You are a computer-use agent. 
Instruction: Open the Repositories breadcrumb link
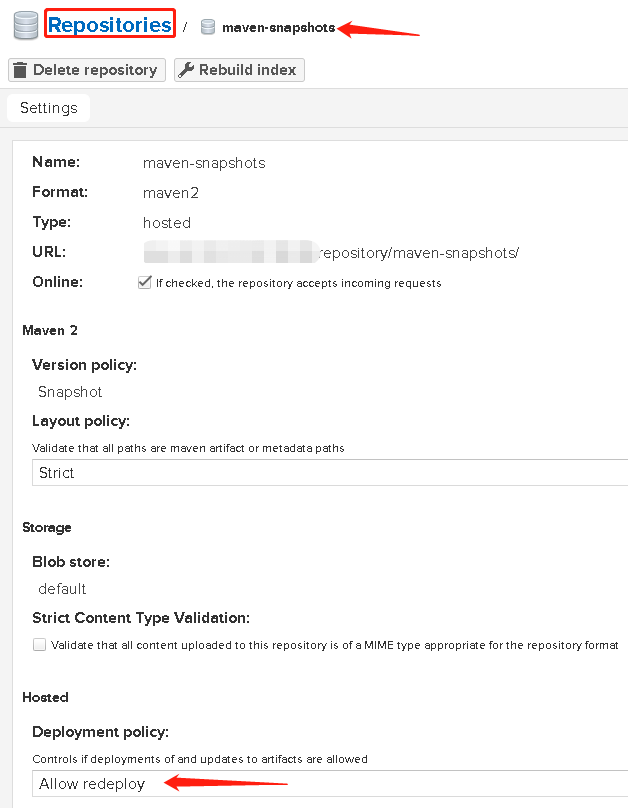coord(110,25)
